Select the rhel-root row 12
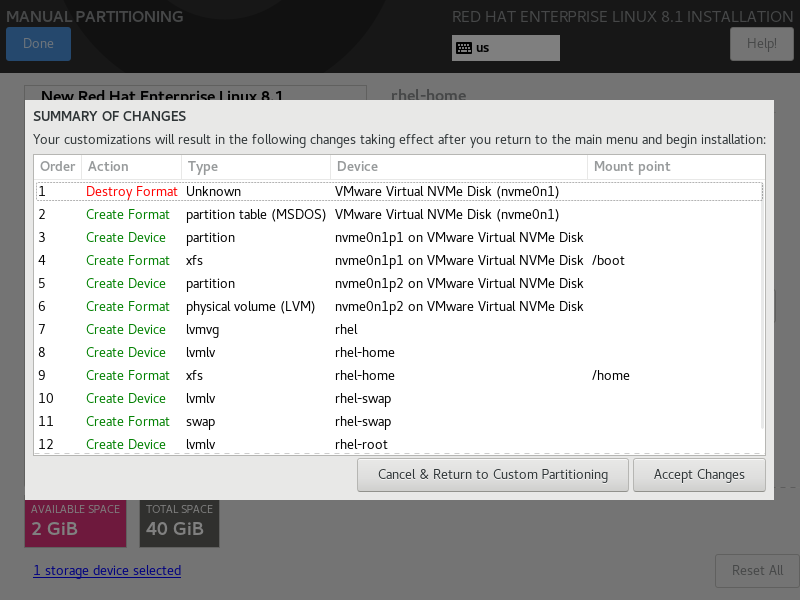 pos(399,444)
